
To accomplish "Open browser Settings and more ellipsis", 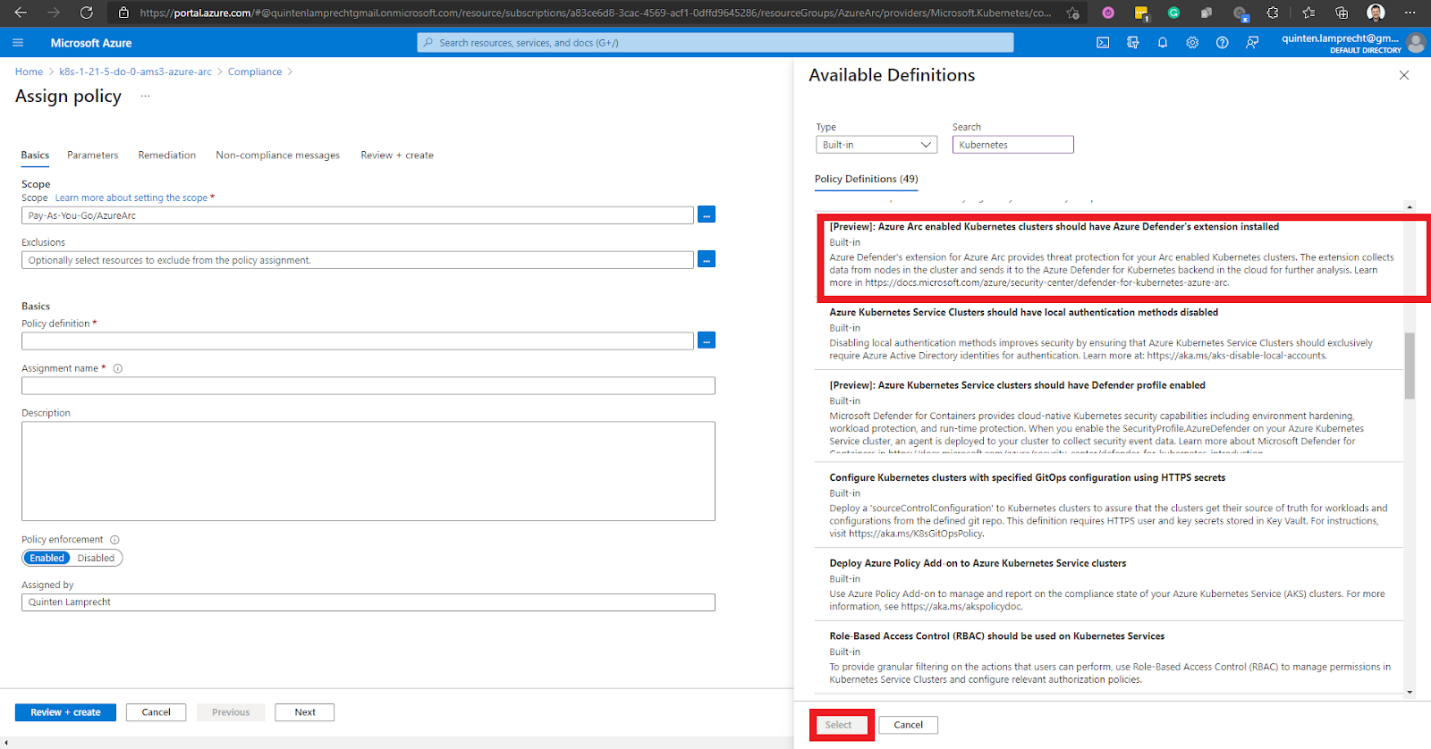I will (x=1411, y=13).
